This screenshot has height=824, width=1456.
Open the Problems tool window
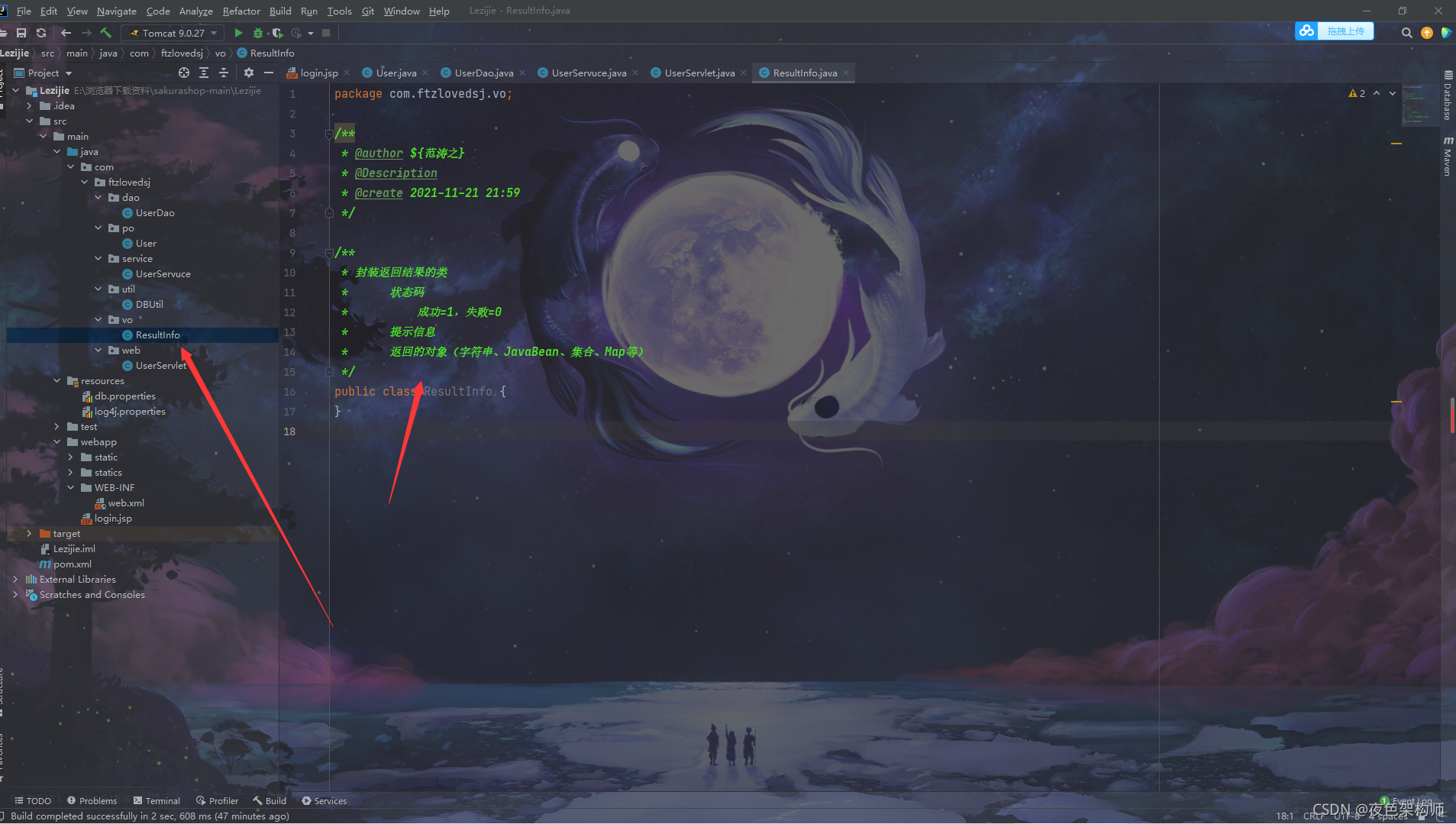click(92, 800)
